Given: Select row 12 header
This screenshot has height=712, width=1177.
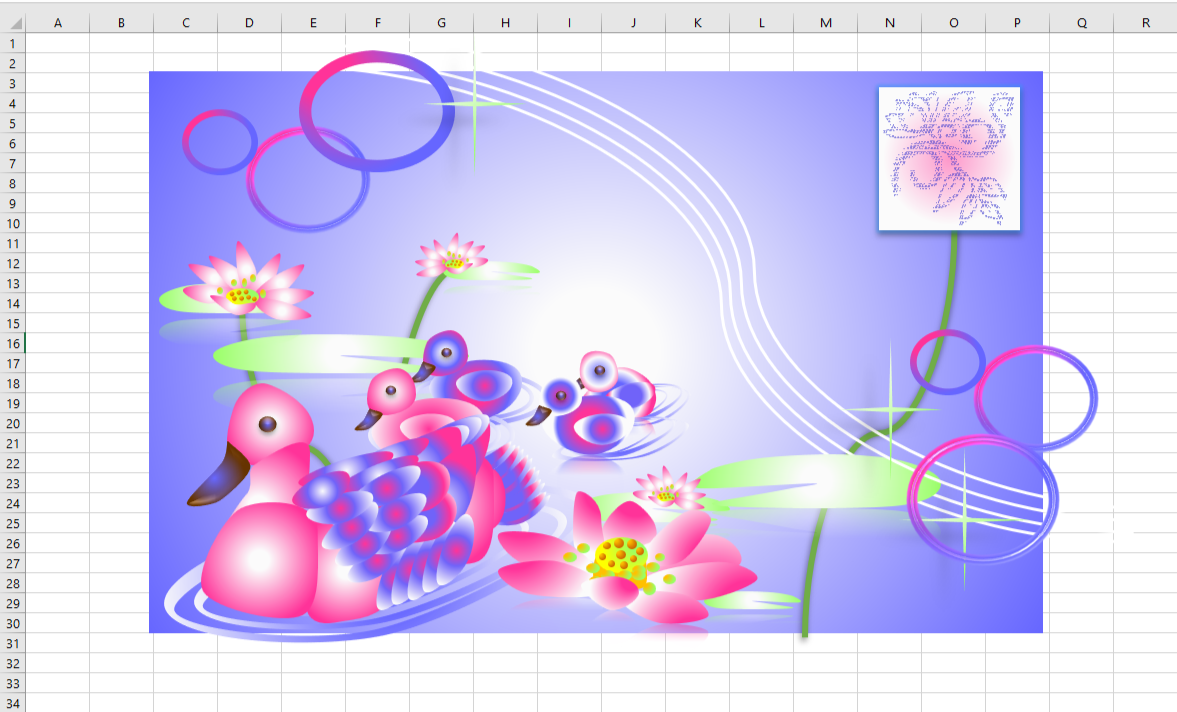Looking at the screenshot, I should (x=13, y=263).
